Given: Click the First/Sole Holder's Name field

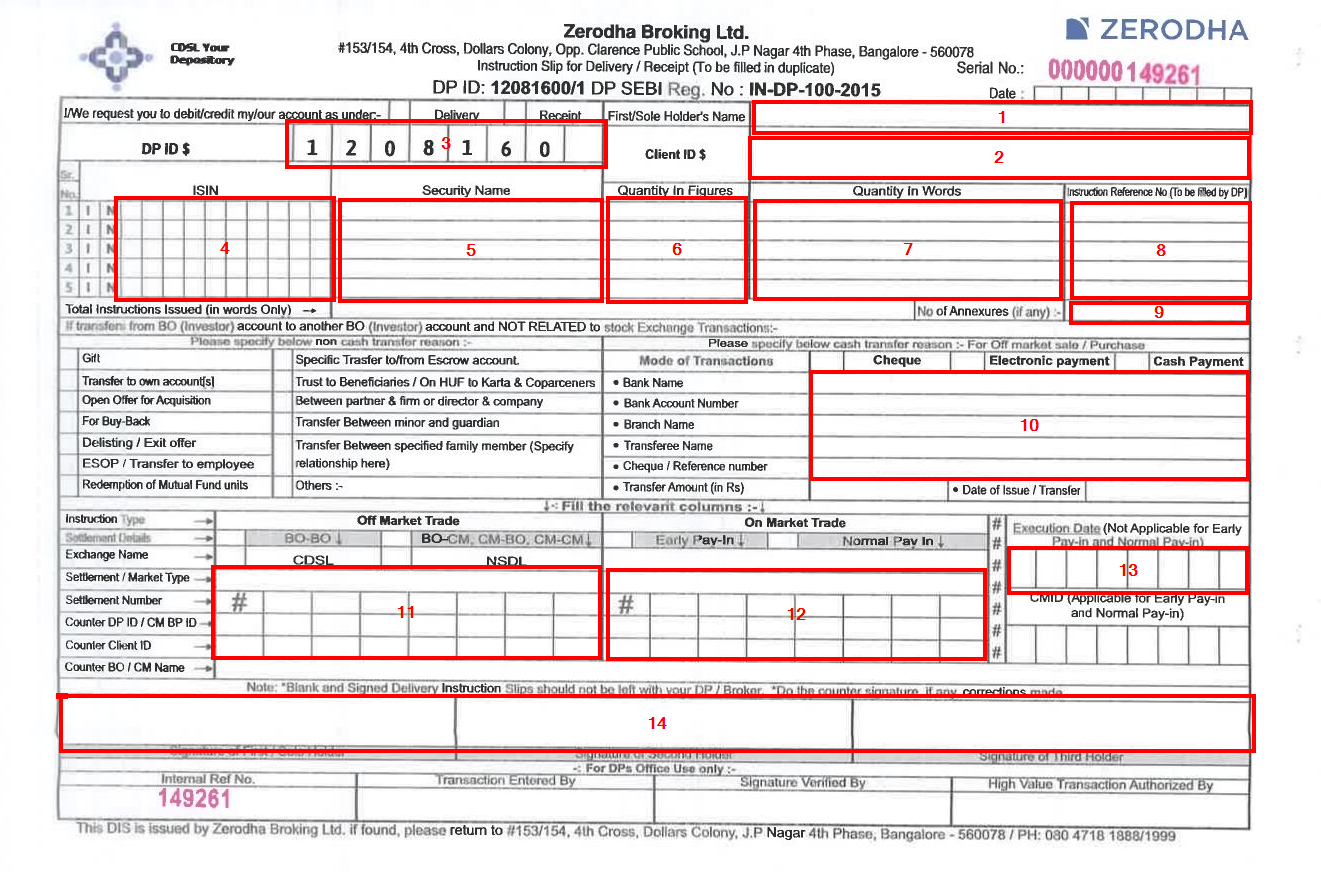Looking at the screenshot, I should pos(1001,117).
